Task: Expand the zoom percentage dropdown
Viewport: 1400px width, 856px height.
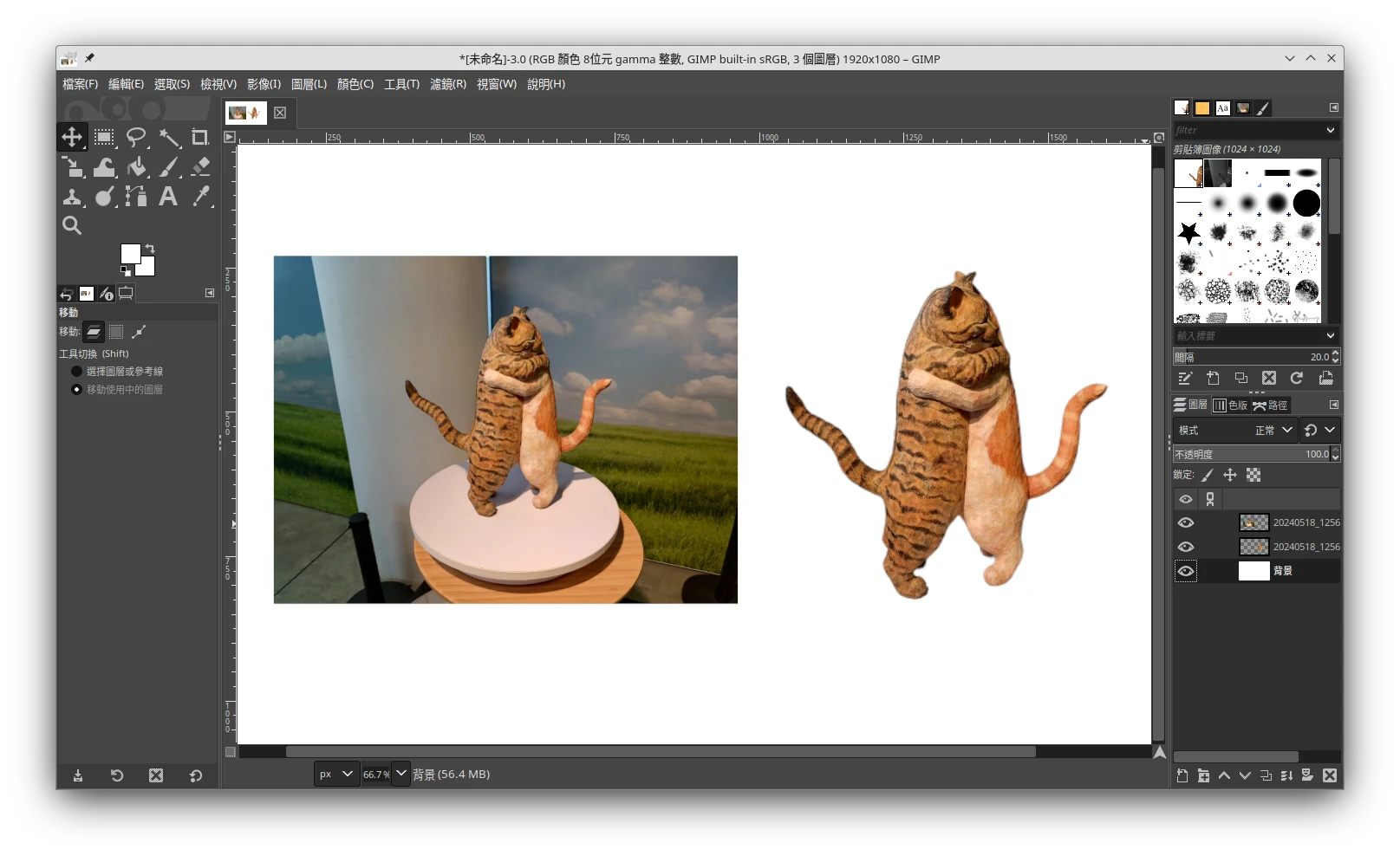Action: pos(400,774)
